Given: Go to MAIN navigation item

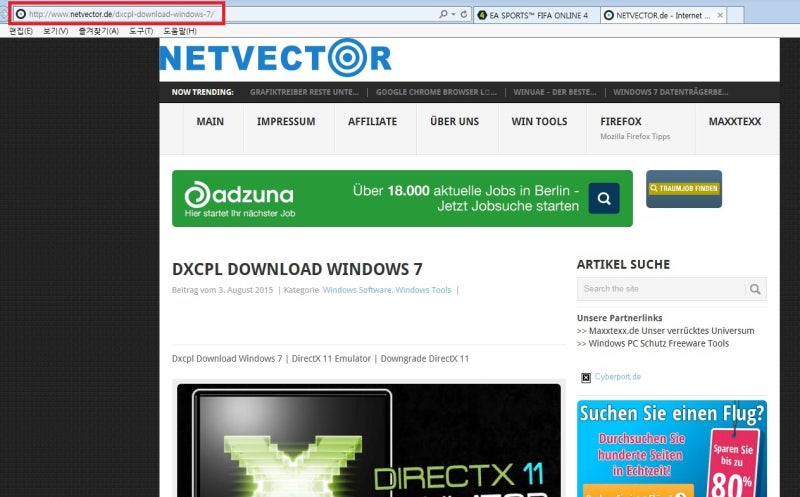Looking at the screenshot, I should tap(210, 121).
